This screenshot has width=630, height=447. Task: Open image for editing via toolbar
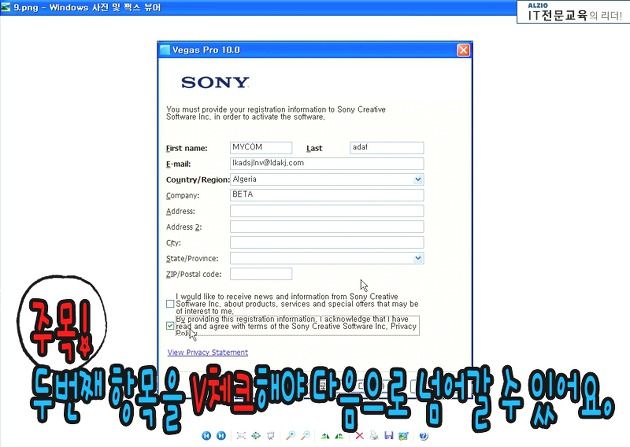click(403, 436)
